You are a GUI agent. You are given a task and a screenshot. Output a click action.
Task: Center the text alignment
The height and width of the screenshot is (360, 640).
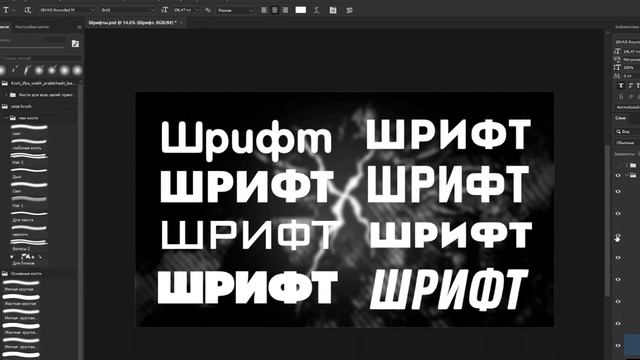(275, 10)
